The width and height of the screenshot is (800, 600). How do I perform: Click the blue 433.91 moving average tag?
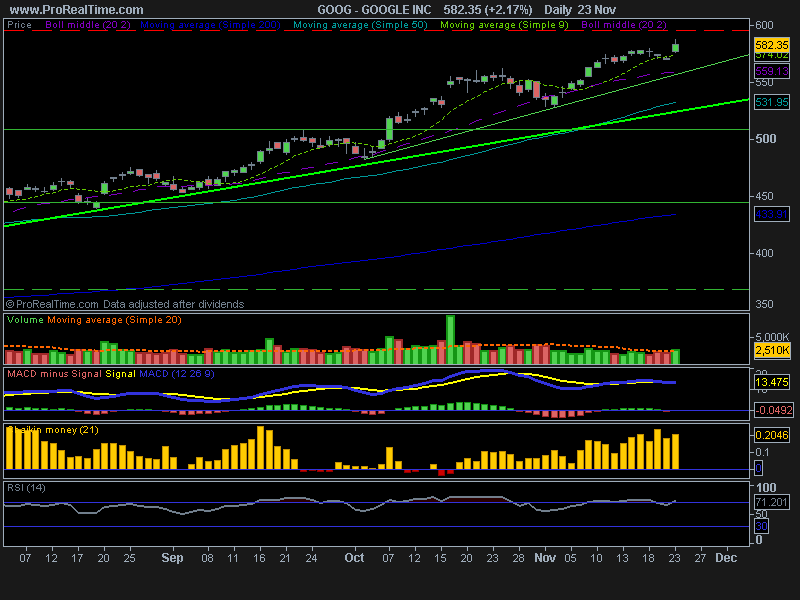coord(771,214)
